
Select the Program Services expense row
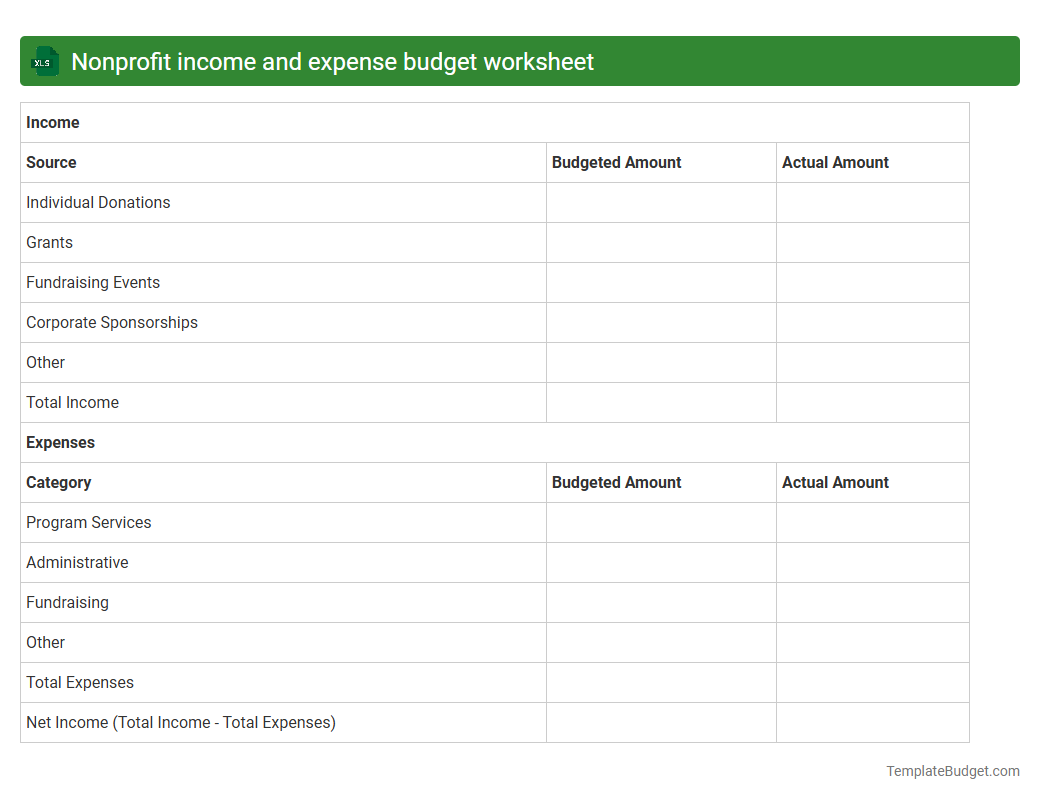point(88,522)
